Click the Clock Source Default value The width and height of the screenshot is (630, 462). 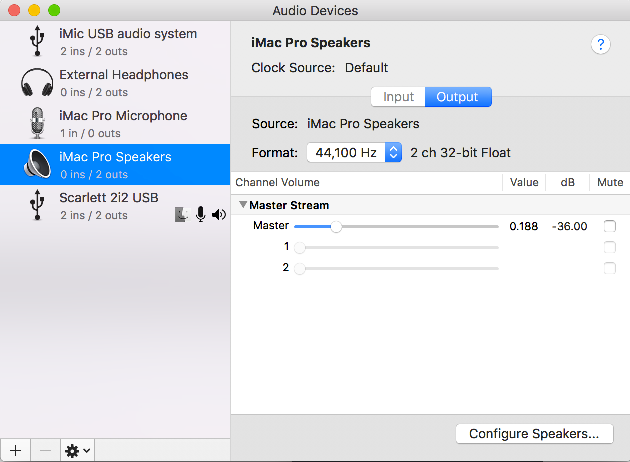[366, 67]
